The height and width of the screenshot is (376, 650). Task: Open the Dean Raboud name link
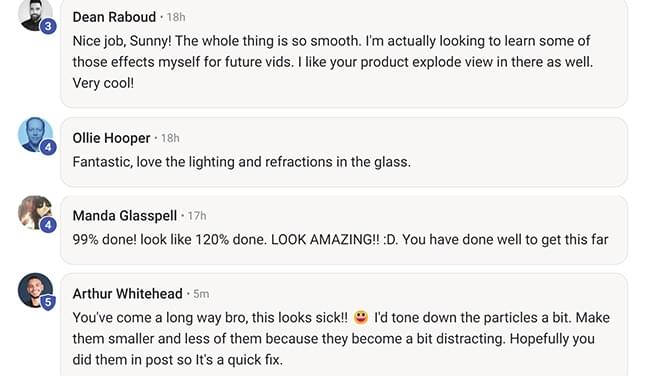pyautogui.click(x=114, y=17)
